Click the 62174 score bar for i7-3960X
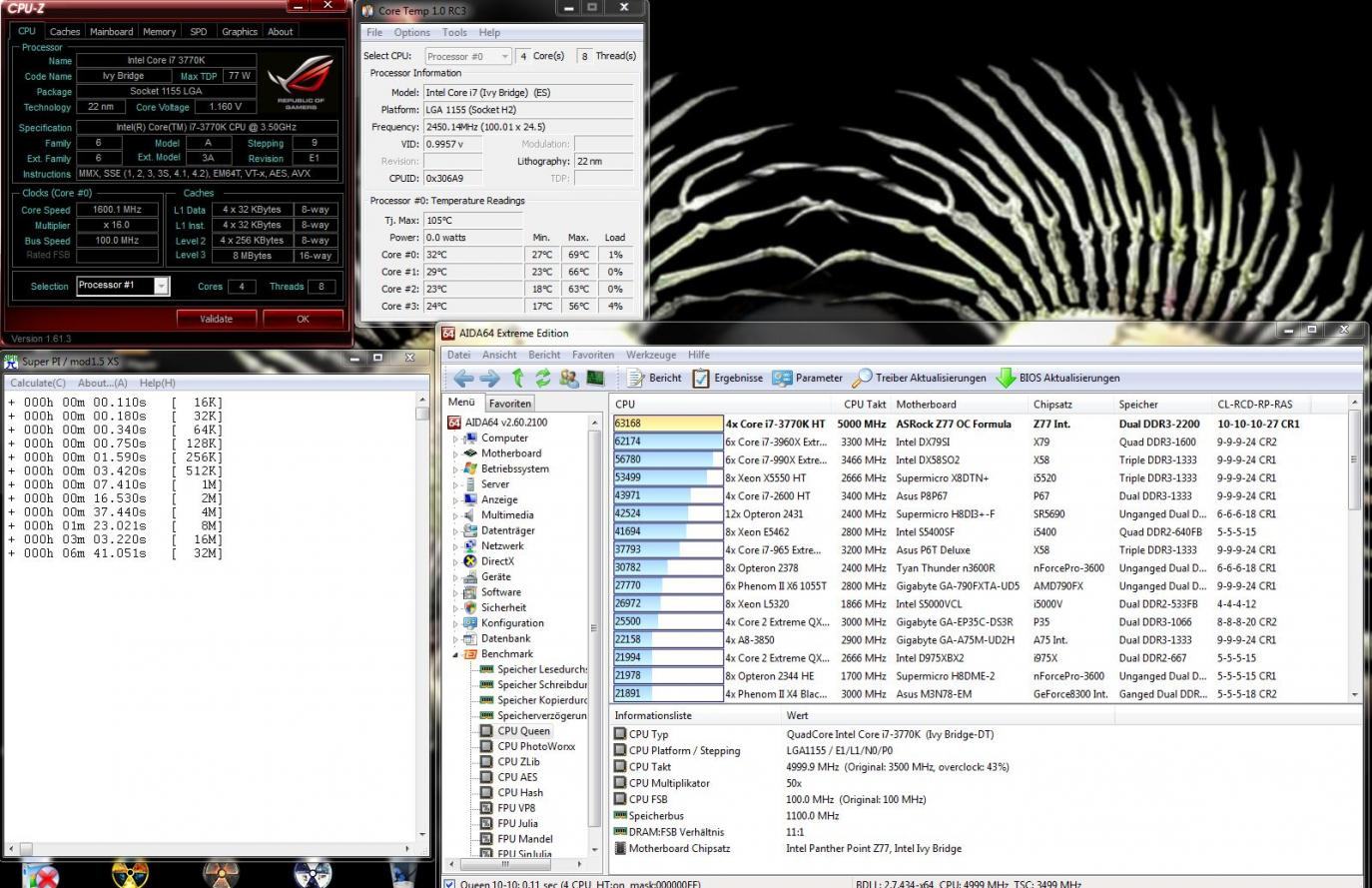 (x=668, y=442)
